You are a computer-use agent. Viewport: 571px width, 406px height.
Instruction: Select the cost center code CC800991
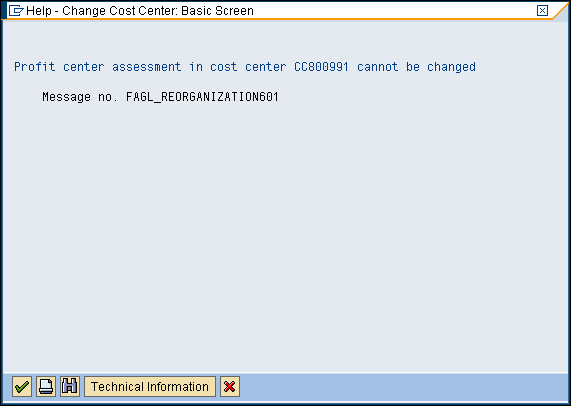pyautogui.click(x=321, y=67)
